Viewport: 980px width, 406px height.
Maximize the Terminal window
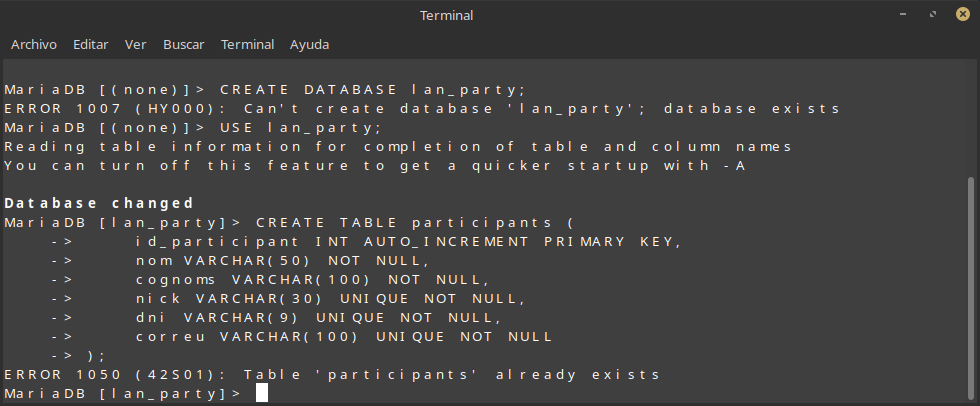(x=932, y=15)
